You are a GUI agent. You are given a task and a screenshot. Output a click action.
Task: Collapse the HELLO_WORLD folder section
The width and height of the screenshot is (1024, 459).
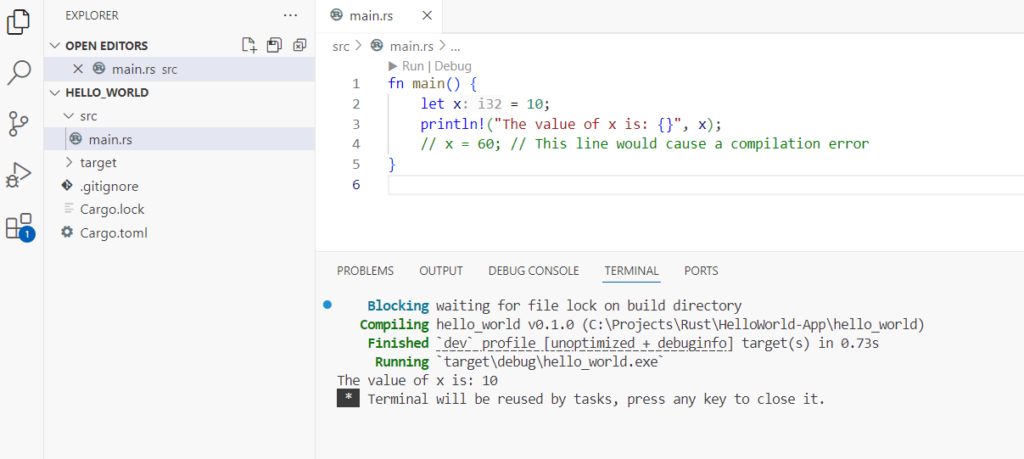click(54, 93)
